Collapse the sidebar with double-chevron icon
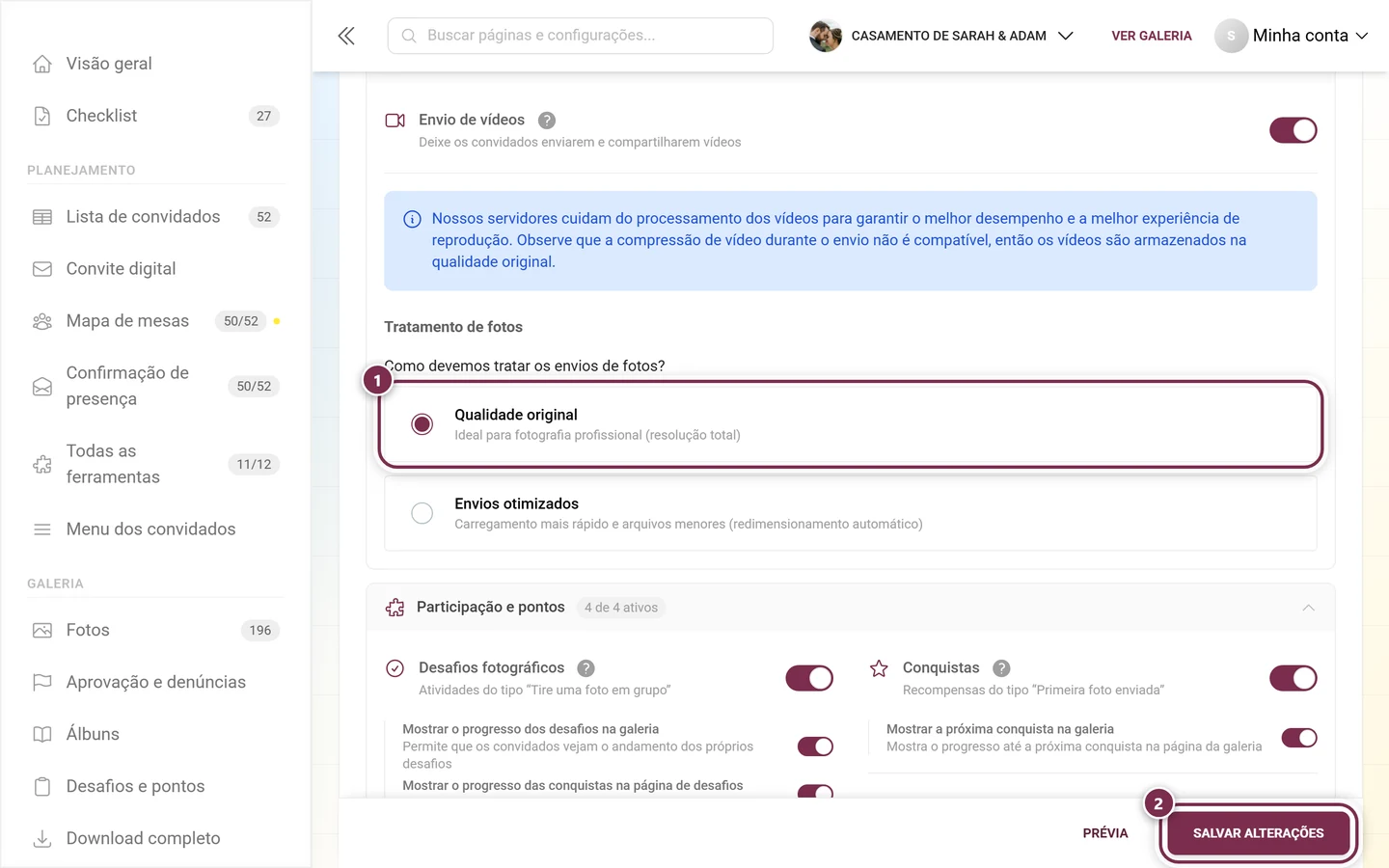The height and width of the screenshot is (868, 1389). [346, 36]
